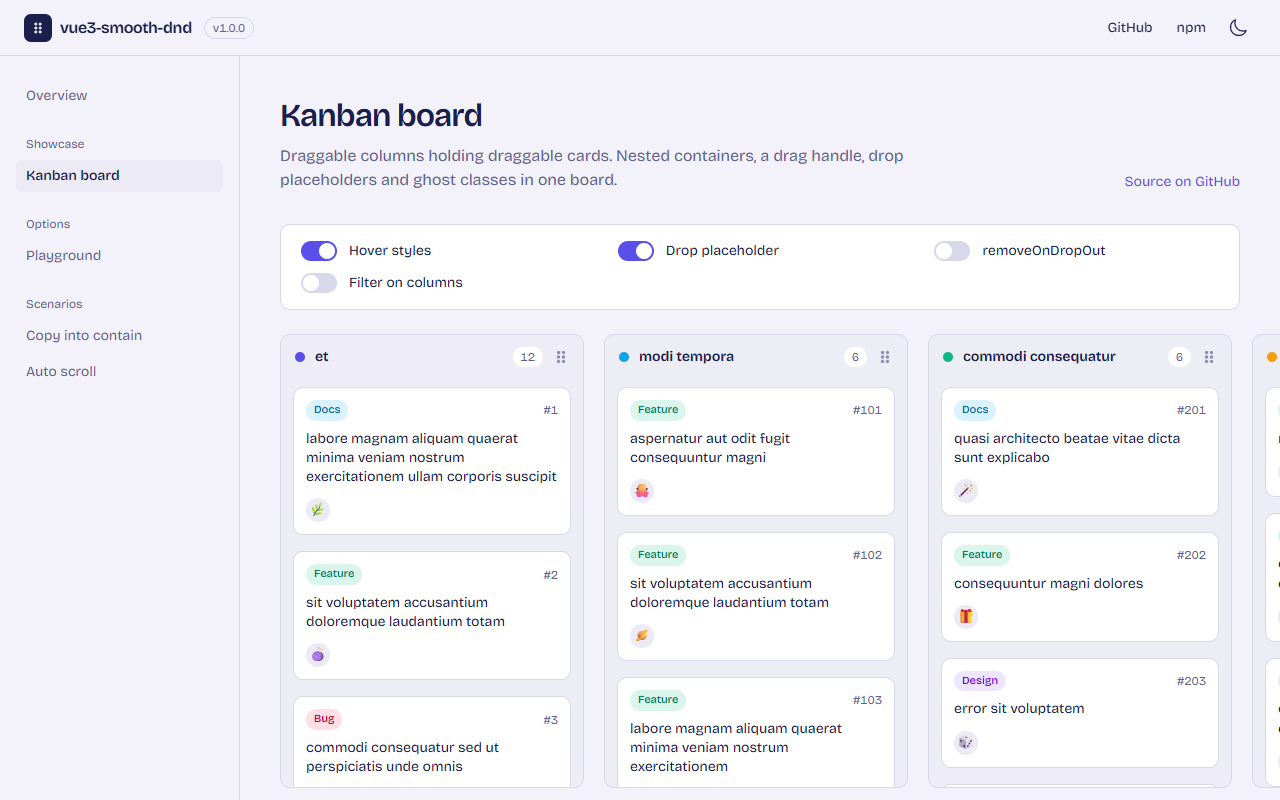
Task: Click the 'modi tempora' column title
Action: point(686,357)
